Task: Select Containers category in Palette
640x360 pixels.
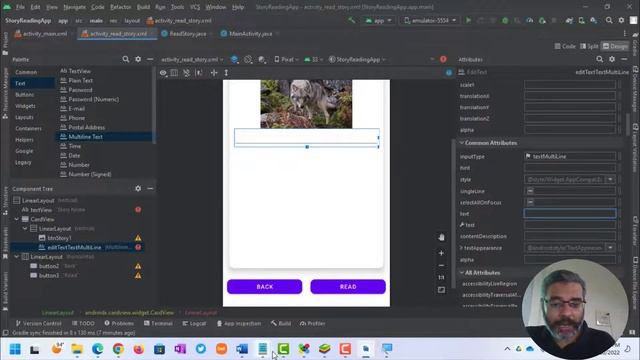Action: [28, 128]
